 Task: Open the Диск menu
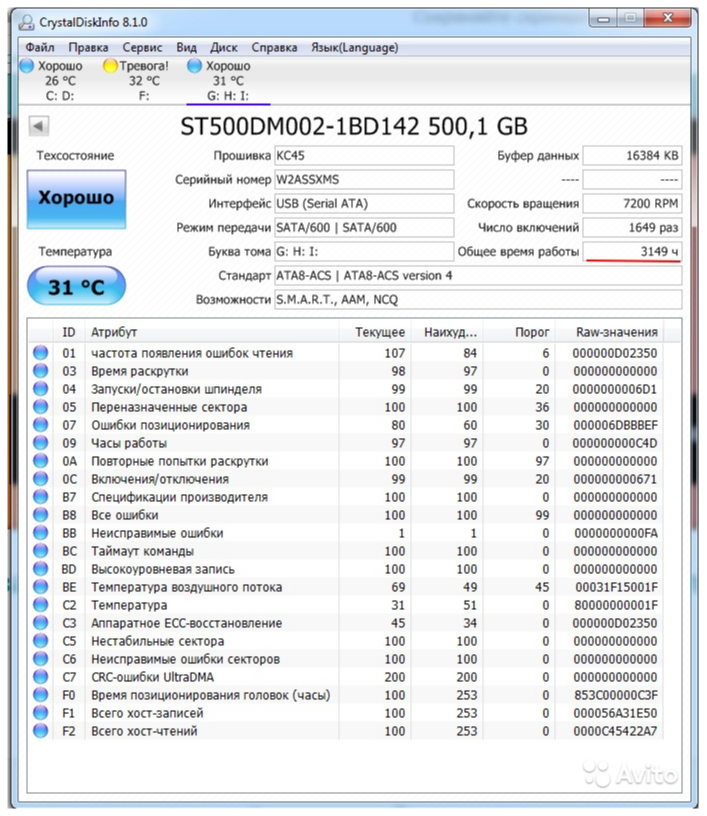[224, 47]
